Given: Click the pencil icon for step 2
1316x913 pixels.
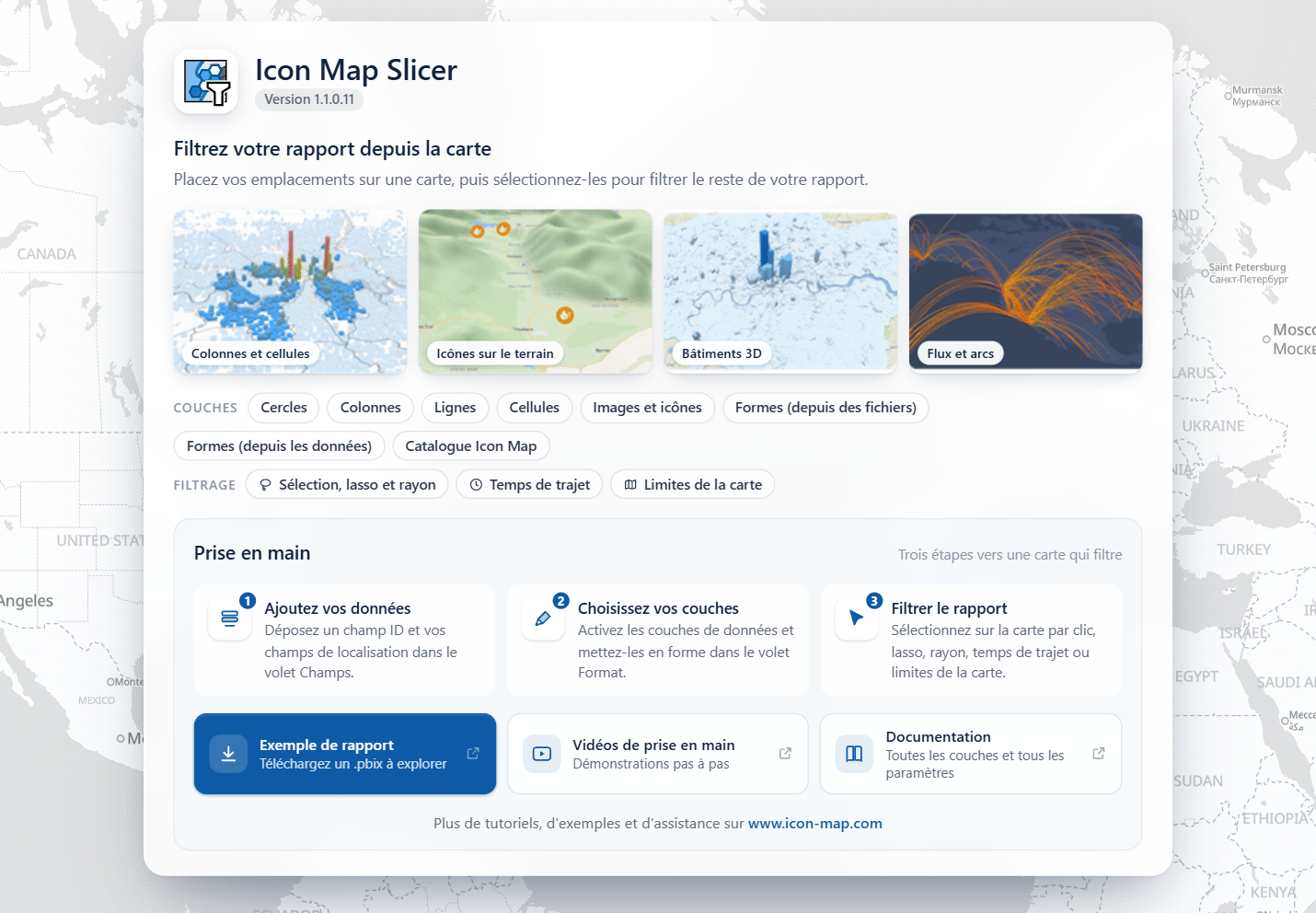Looking at the screenshot, I should pos(543,618).
